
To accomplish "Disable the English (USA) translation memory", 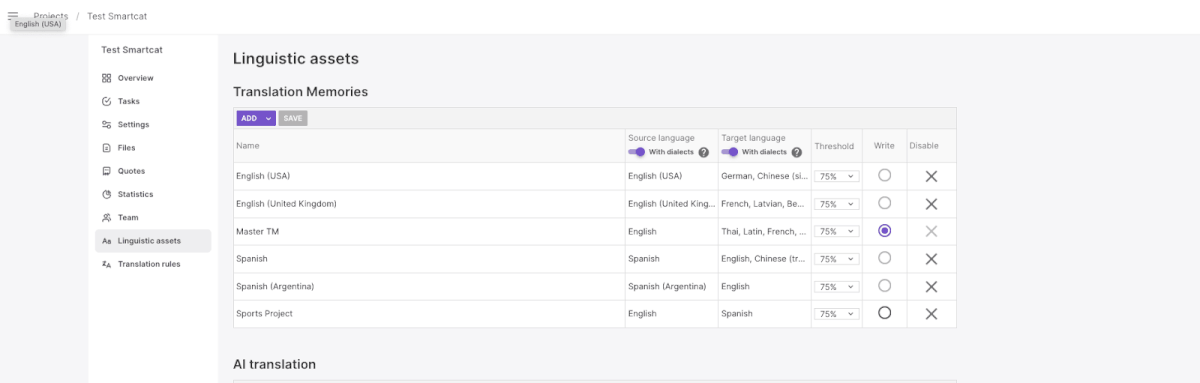I will point(931,176).
